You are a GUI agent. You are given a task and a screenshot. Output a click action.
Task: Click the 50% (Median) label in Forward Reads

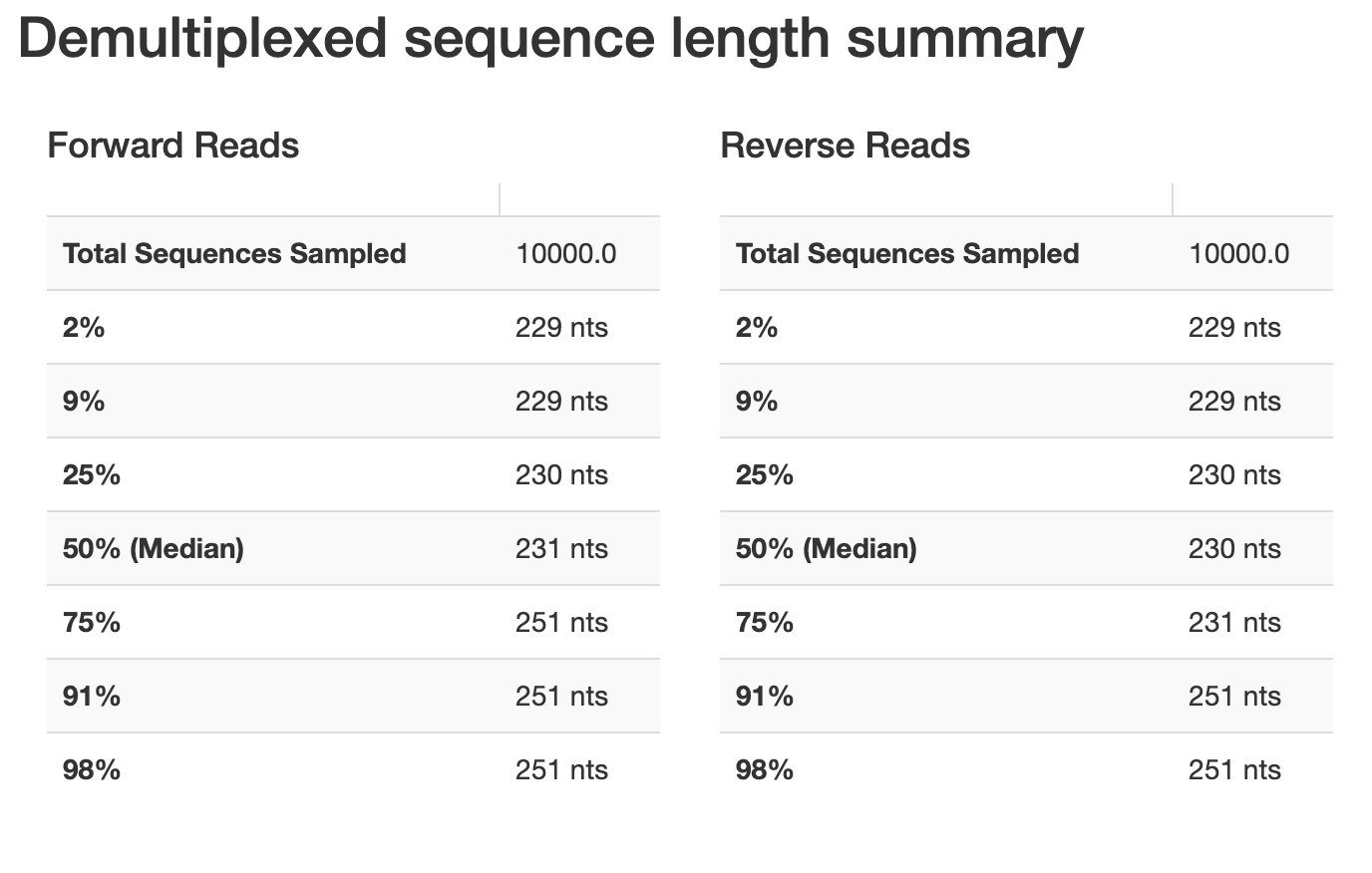pyautogui.click(x=154, y=549)
